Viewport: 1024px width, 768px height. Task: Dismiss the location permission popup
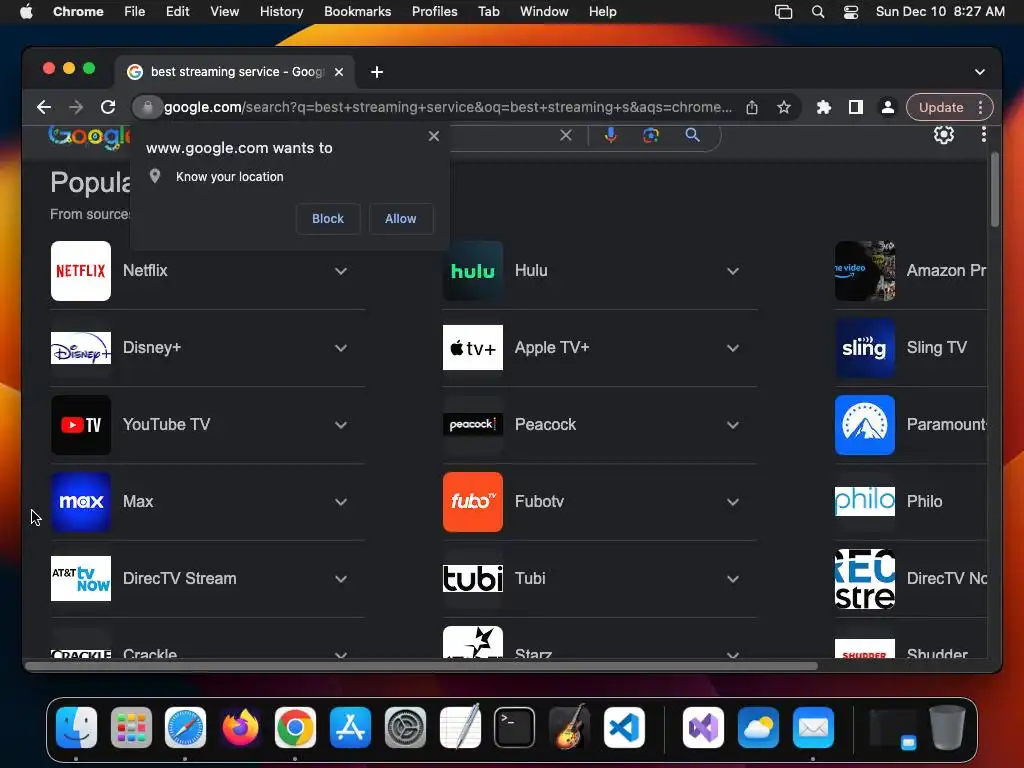tap(434, 136)
